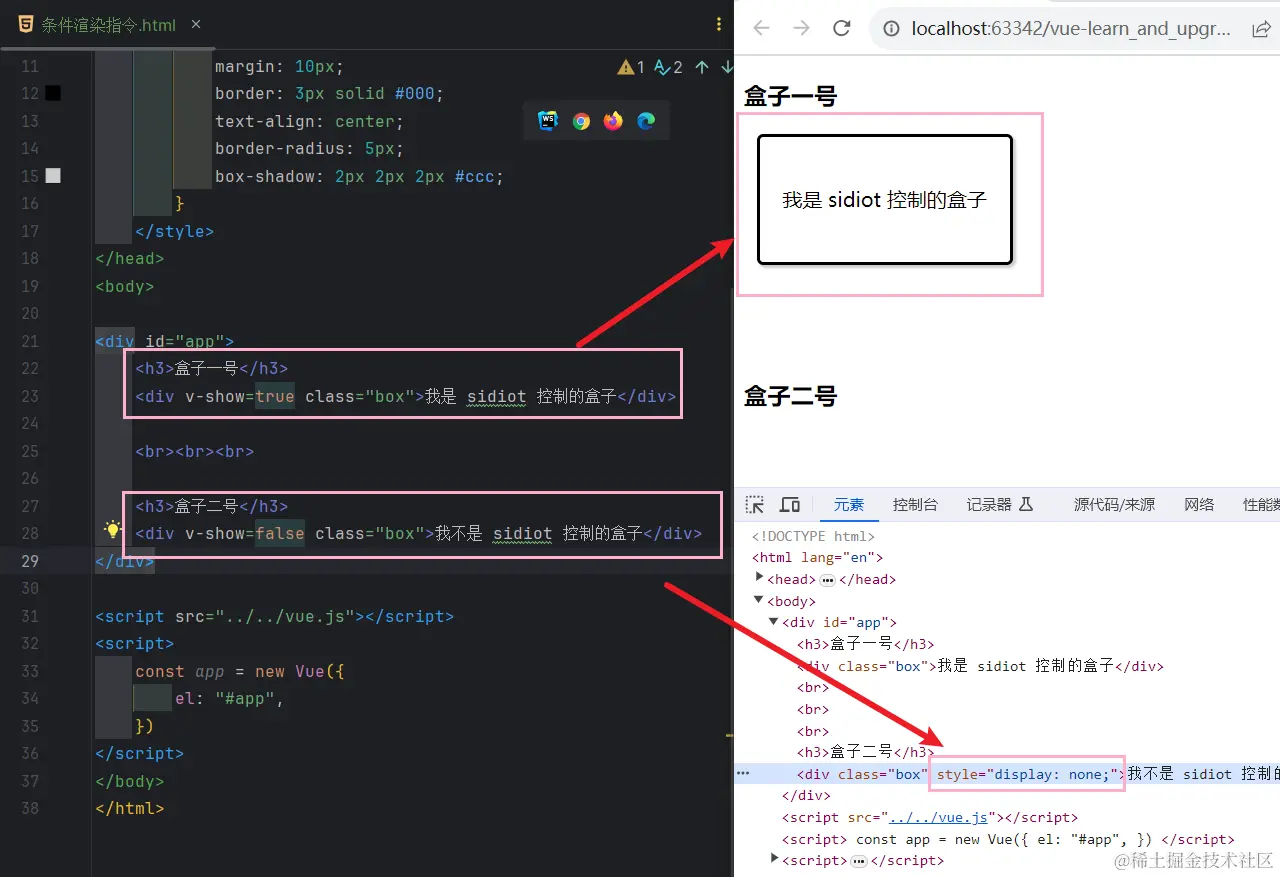Select the h3 盒子二号 node in DevTools
The width and height of the screenshot is (1280, 877).
coord(865,752)
